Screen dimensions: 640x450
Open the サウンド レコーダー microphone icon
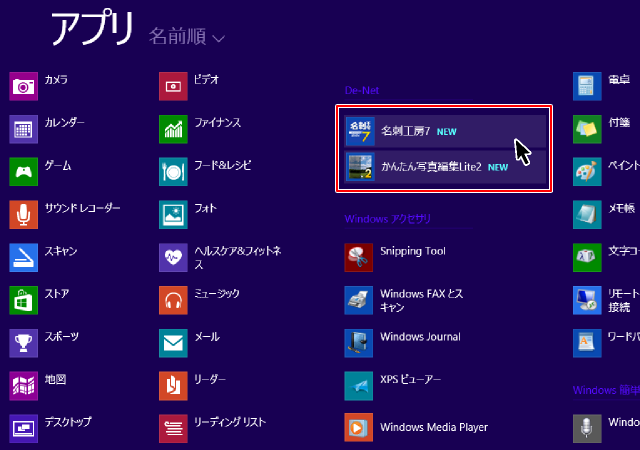click(24, 214)
